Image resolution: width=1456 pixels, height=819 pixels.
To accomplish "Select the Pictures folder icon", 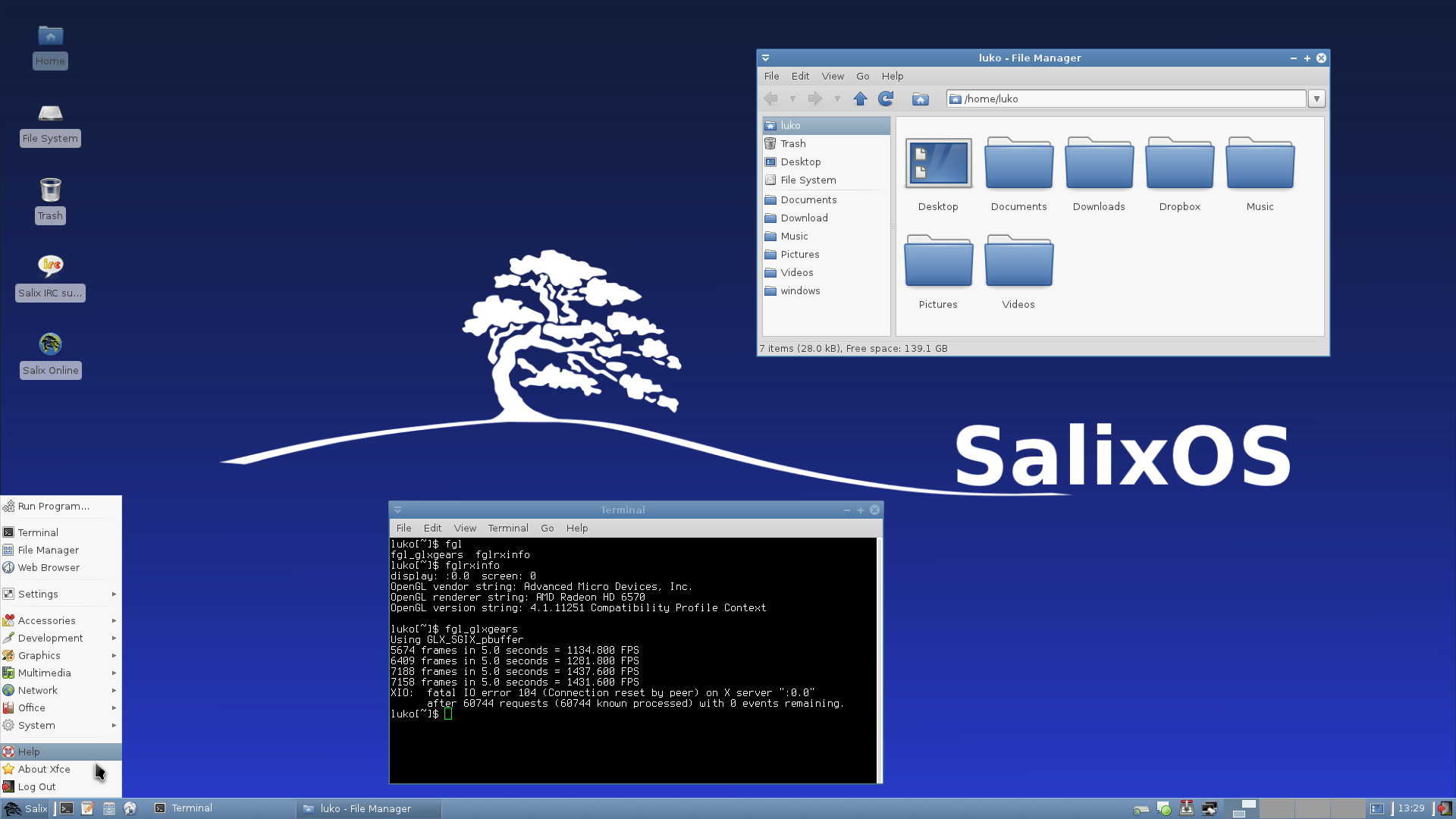I will pyautogui.click(x=938, y=271).
